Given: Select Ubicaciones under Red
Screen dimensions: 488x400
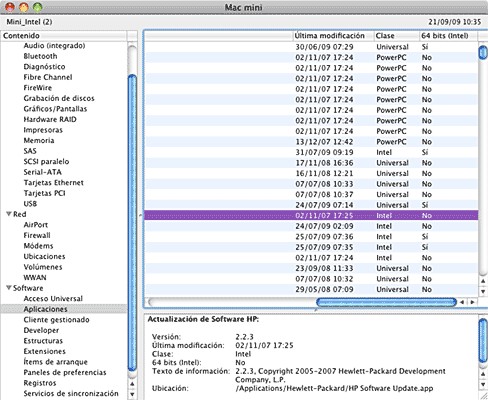Looking at the screenshot, I should pos(44,257).
